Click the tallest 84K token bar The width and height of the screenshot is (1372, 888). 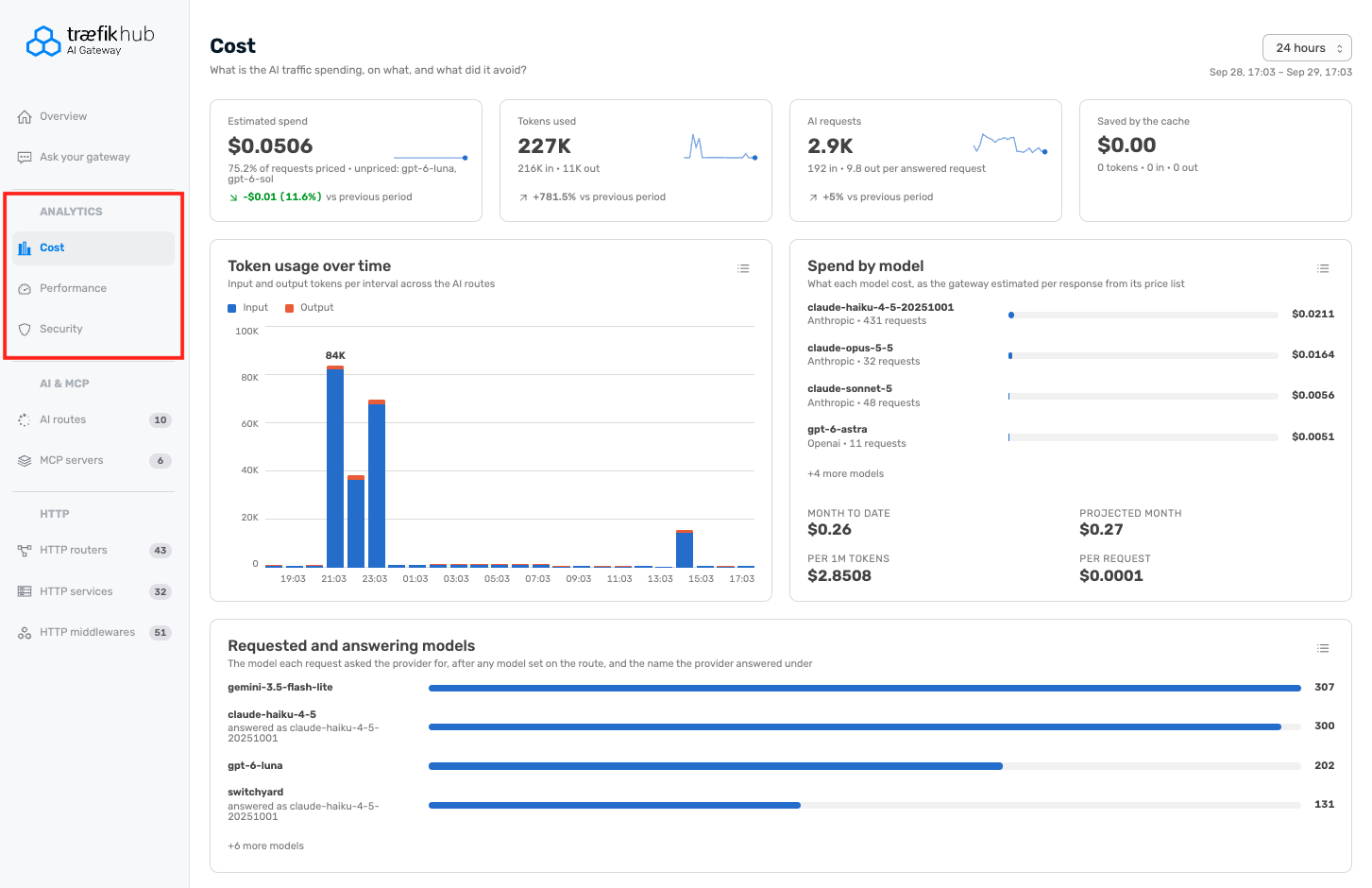[x=335, y=467]
